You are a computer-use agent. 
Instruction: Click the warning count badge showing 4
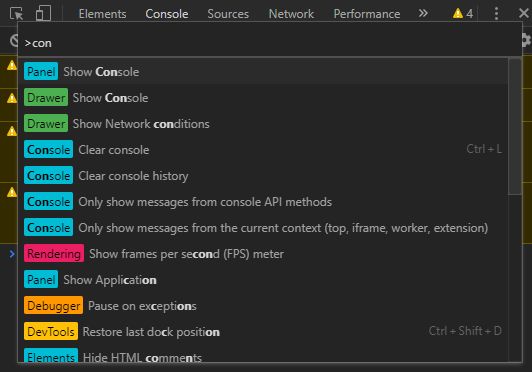(x=463, y=14)
